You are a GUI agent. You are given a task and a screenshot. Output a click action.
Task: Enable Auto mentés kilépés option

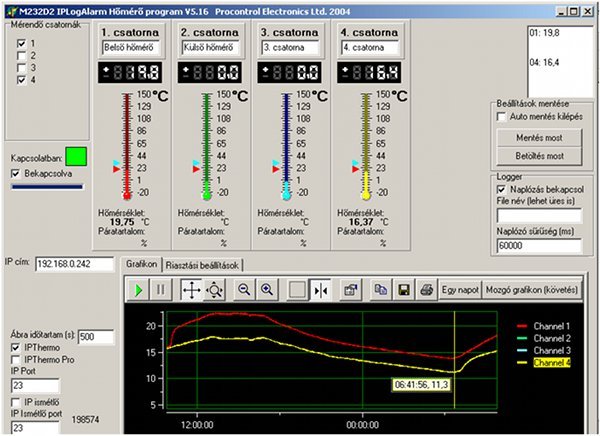click(x=501, y=116)
